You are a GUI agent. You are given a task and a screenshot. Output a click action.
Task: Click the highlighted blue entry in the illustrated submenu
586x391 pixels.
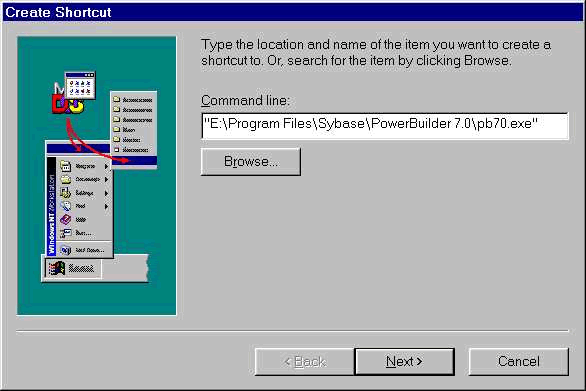coord(134,161)
